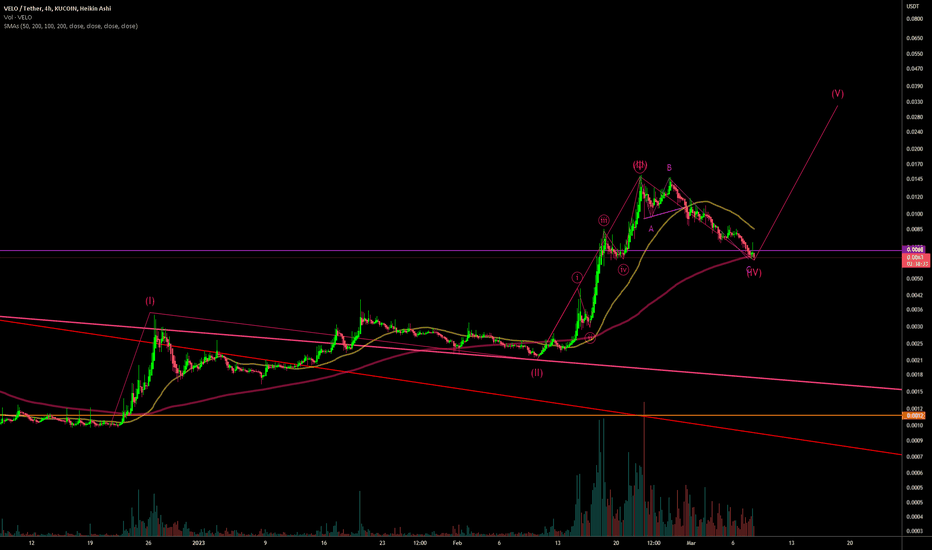Click the purple horizontal line price tag
Screen dimensions: 932x550
click(x=914, y=249)
